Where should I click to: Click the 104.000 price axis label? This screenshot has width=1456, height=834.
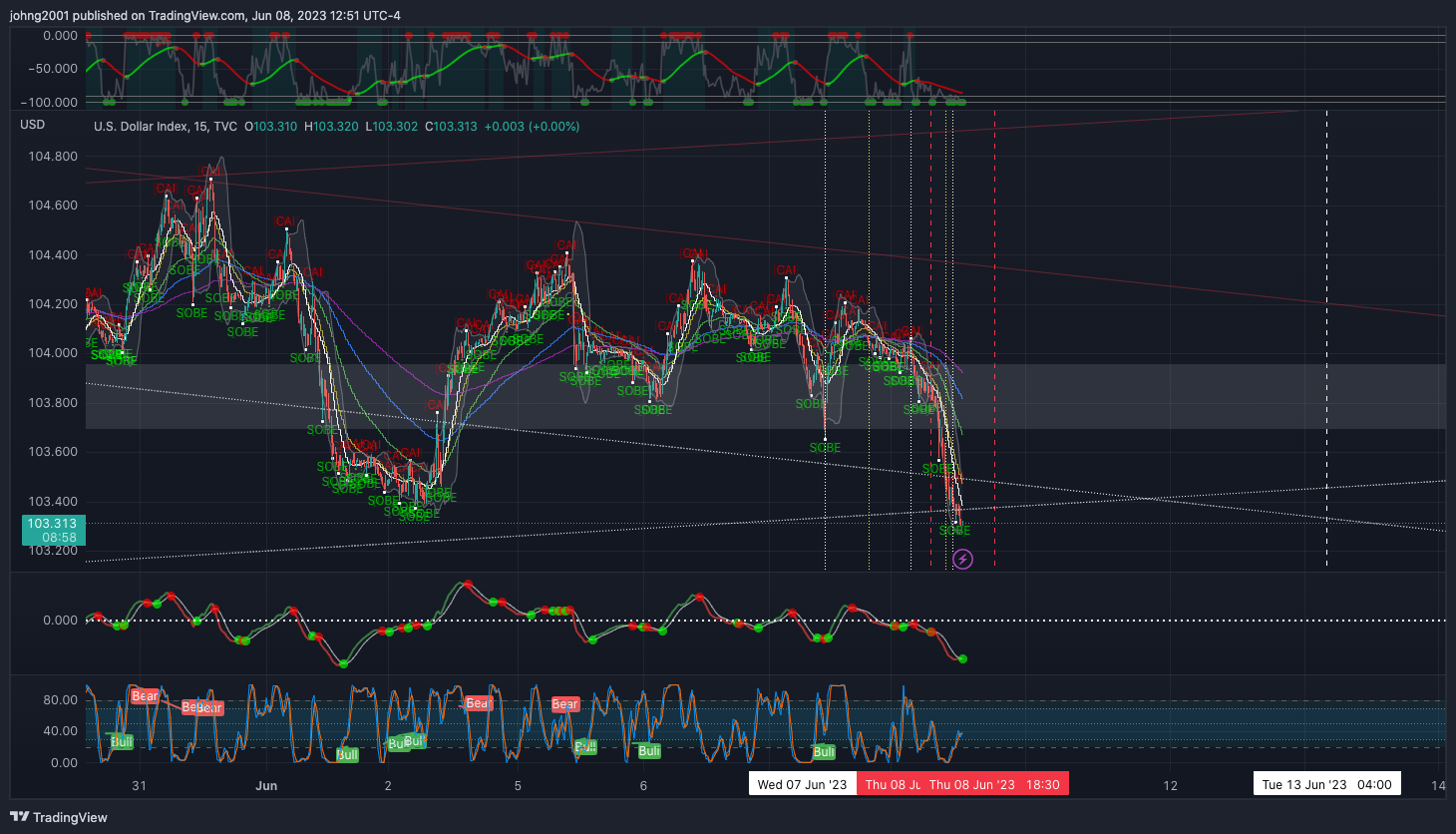point(53,353)
